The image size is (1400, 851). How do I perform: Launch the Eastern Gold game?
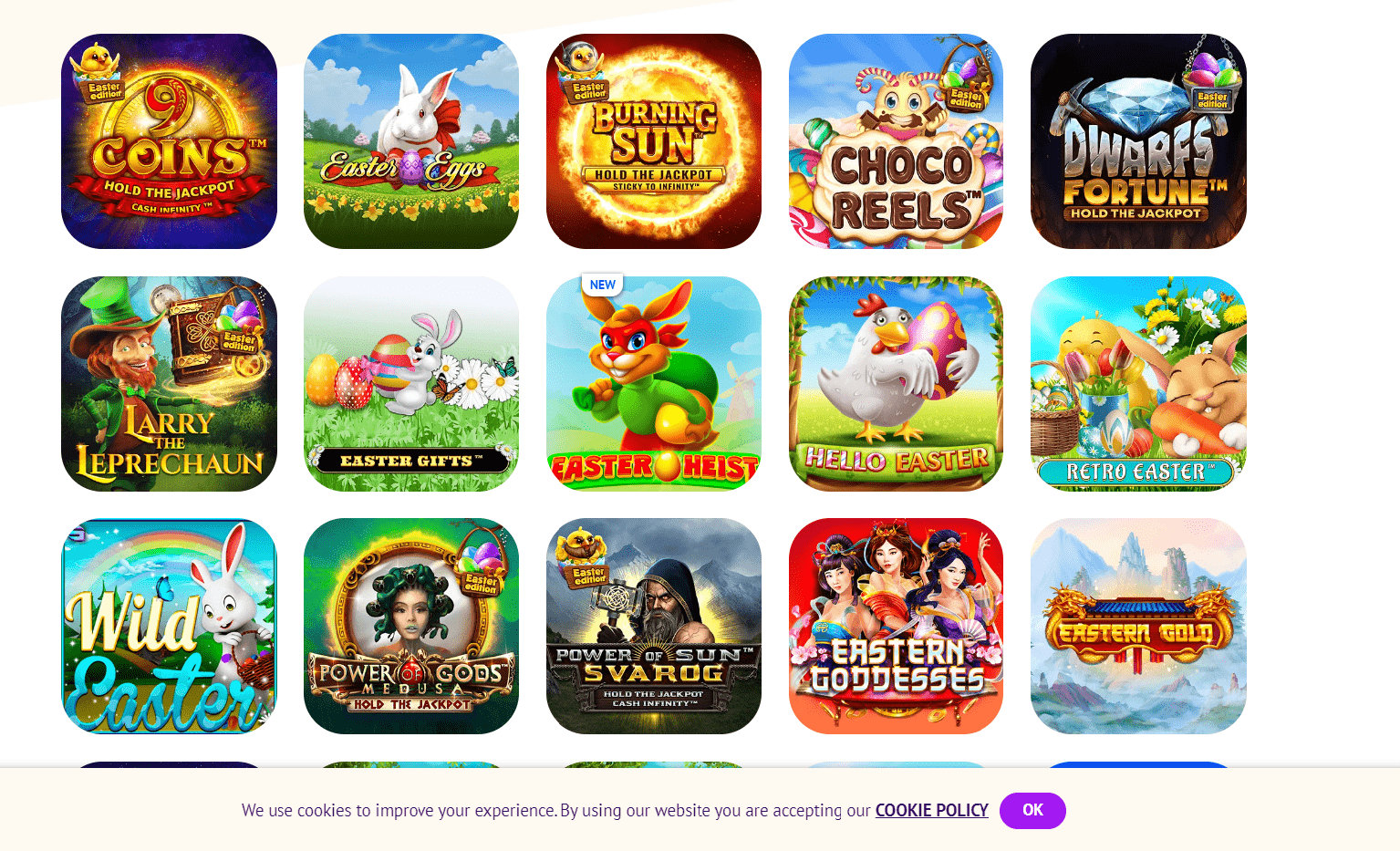[x=1138, y=627]
